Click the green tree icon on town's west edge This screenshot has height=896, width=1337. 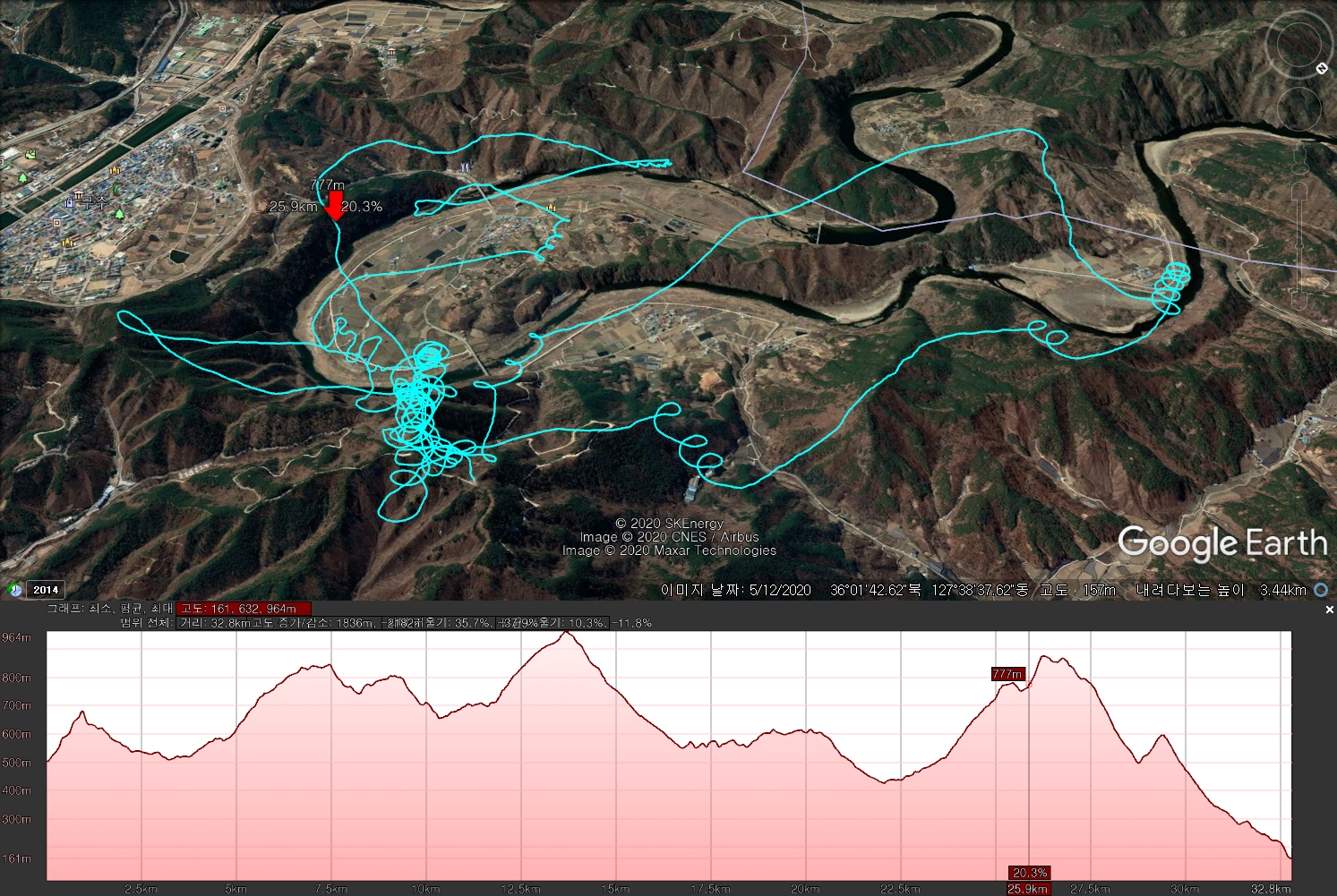click(x=22, y=178)
